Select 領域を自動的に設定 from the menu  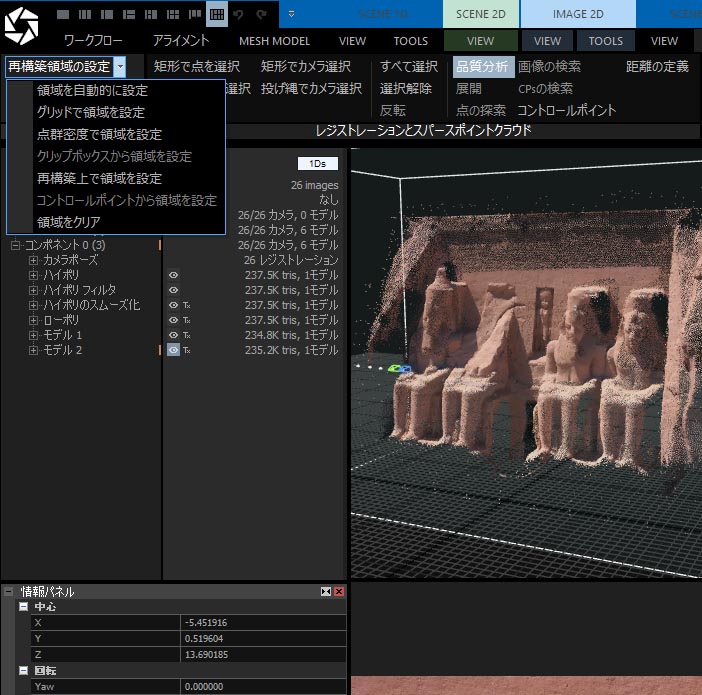click(92, 90)
